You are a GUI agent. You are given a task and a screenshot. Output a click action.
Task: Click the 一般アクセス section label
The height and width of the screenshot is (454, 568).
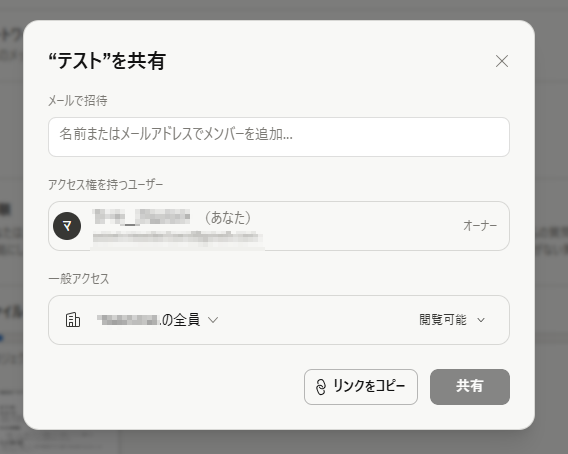point(79,279)
